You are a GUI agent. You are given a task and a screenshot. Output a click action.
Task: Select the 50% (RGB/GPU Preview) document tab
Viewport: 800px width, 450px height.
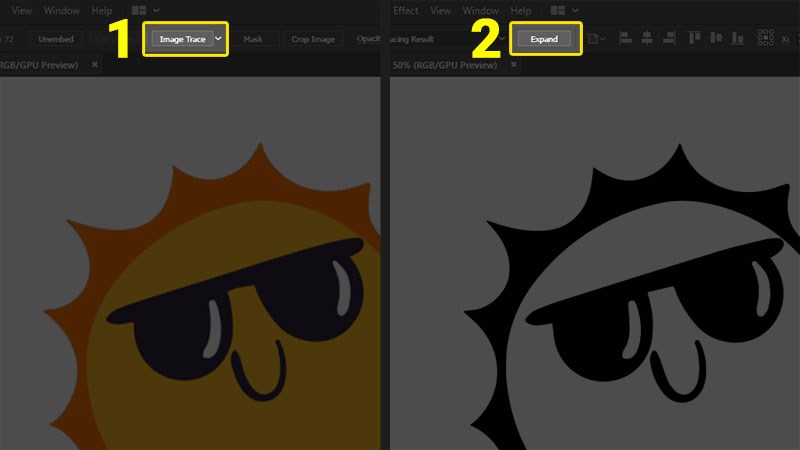point(444,65)
